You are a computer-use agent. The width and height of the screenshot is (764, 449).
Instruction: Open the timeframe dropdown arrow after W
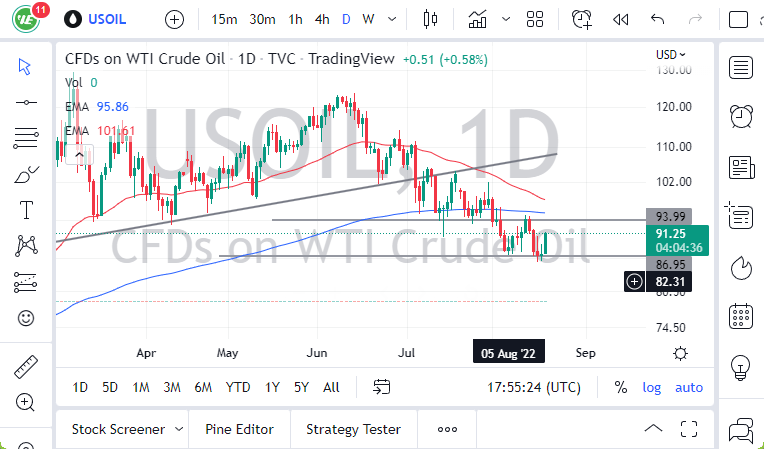391,19
